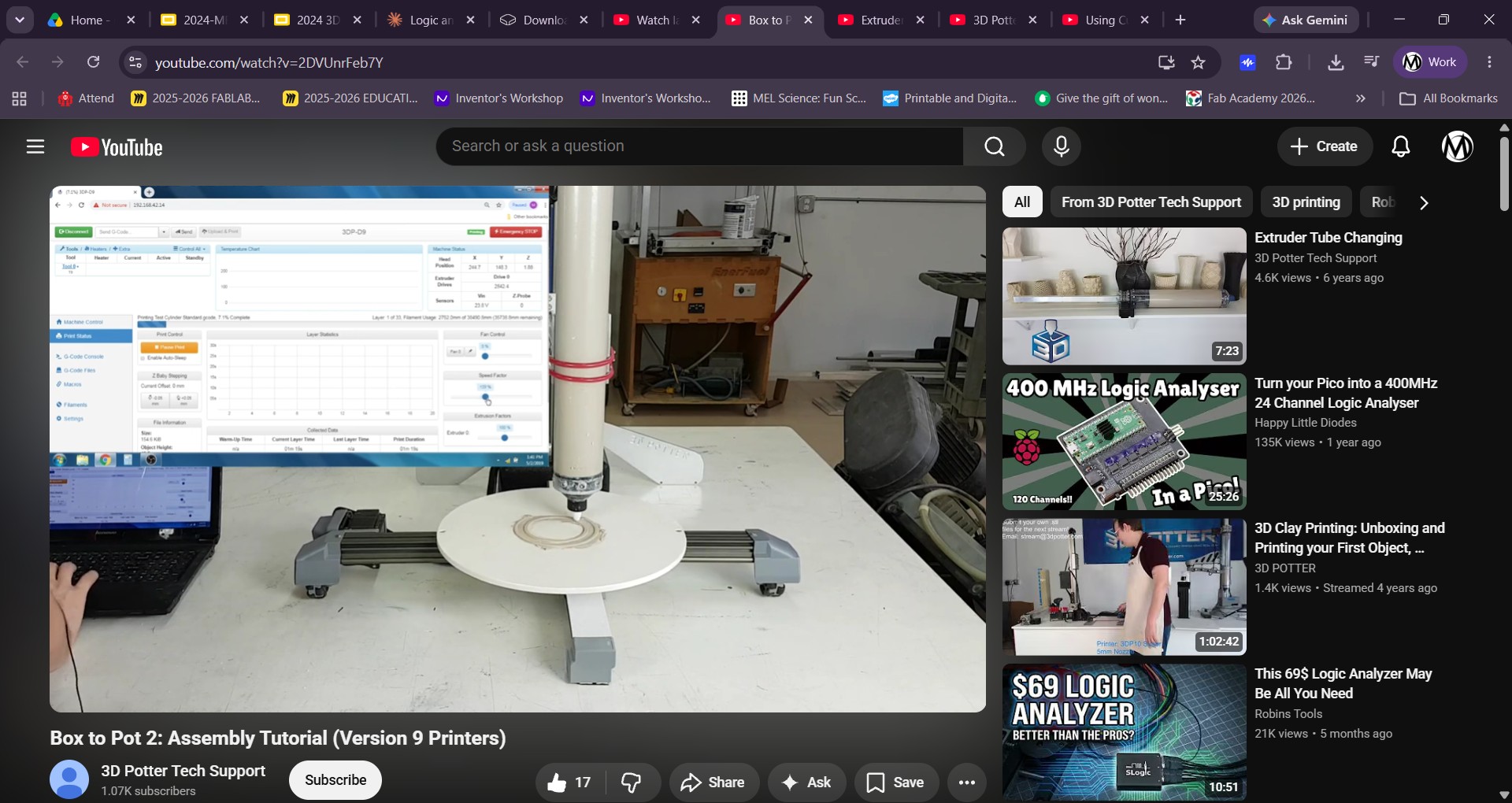Open the Extruder Tube Changing thumbnail
The image size is (1512, 803).
point(1124,296)
